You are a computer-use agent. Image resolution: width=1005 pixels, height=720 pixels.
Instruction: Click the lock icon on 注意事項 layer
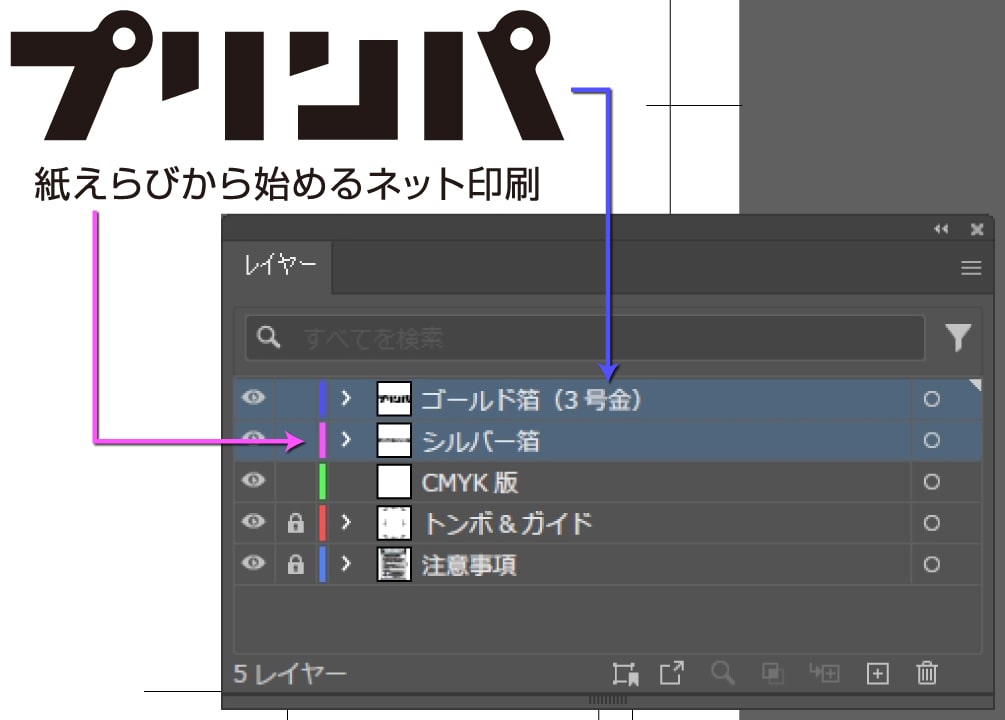[x=295, y=565]
